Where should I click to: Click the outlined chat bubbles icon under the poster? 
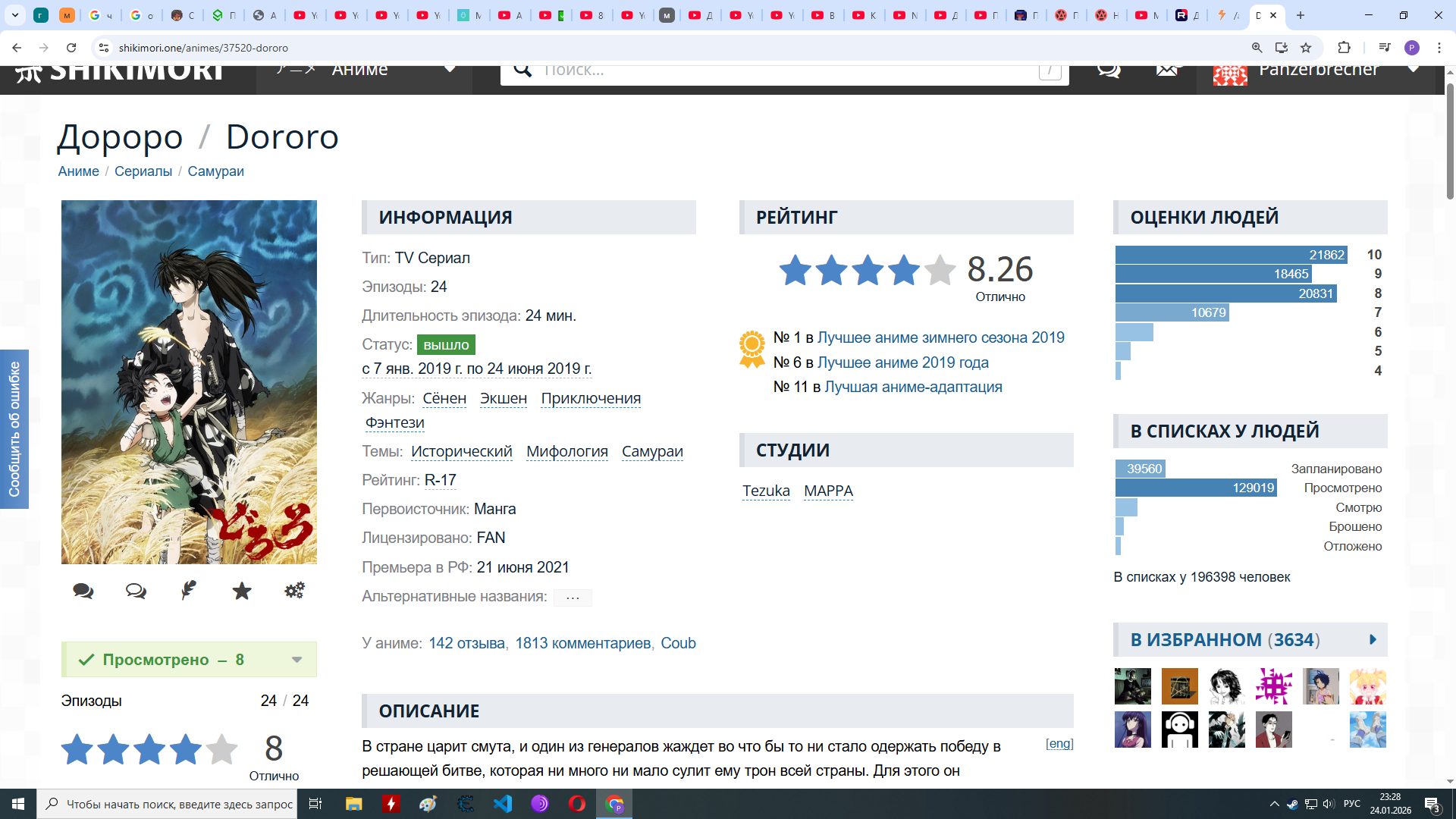(136, 591)
